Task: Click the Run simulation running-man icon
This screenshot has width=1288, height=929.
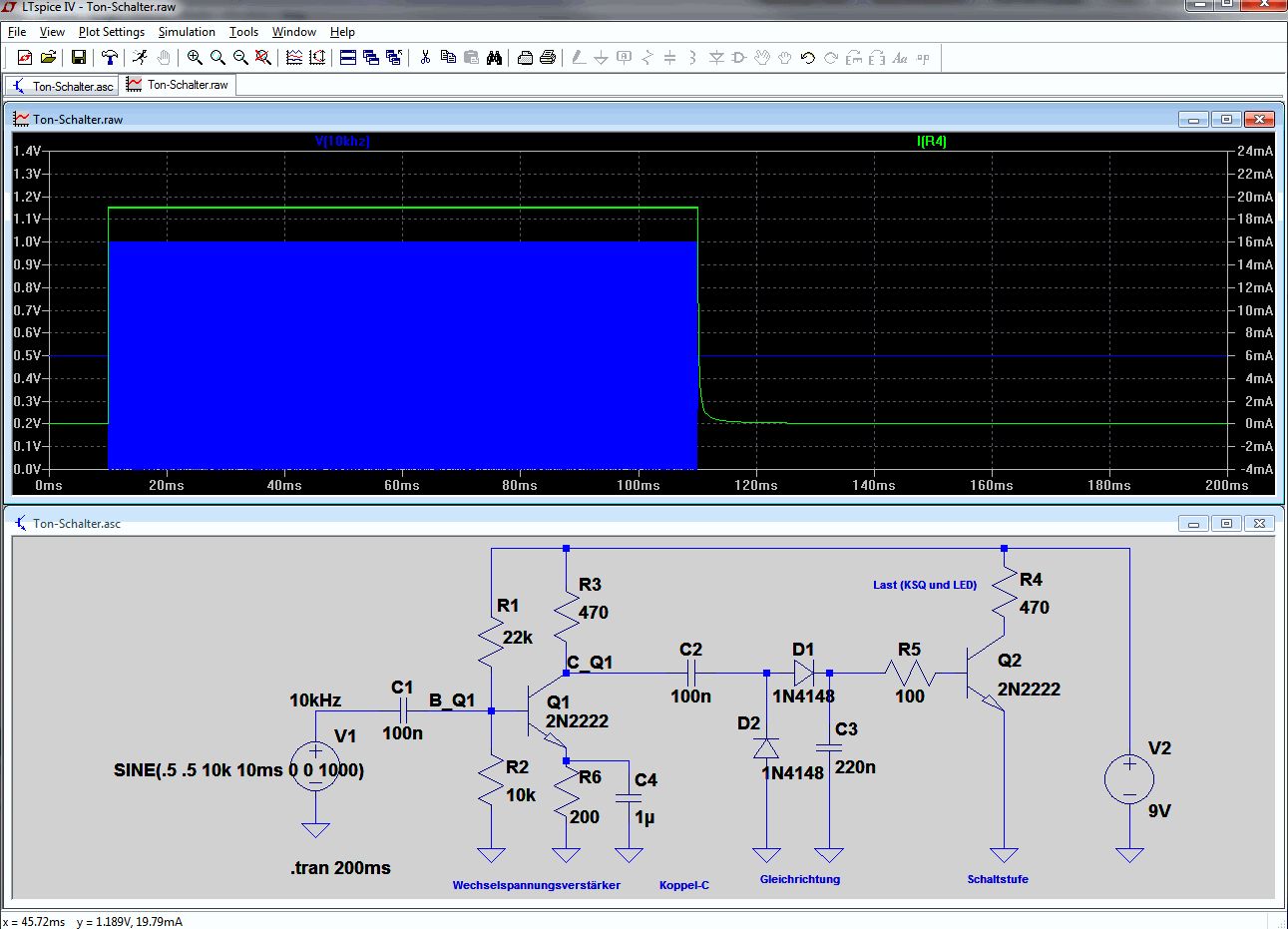Action: pos(140,58)
